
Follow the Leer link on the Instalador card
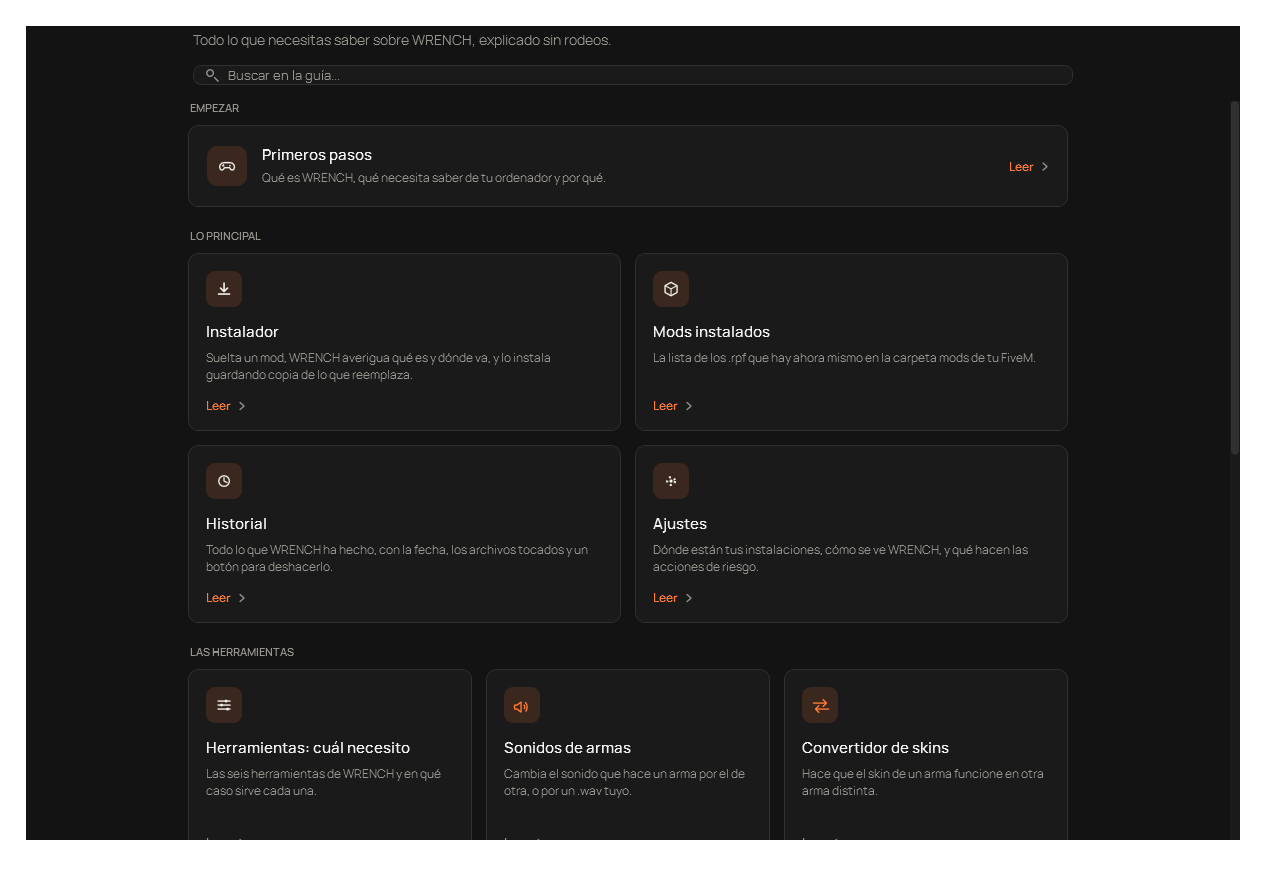click(226, 406)
